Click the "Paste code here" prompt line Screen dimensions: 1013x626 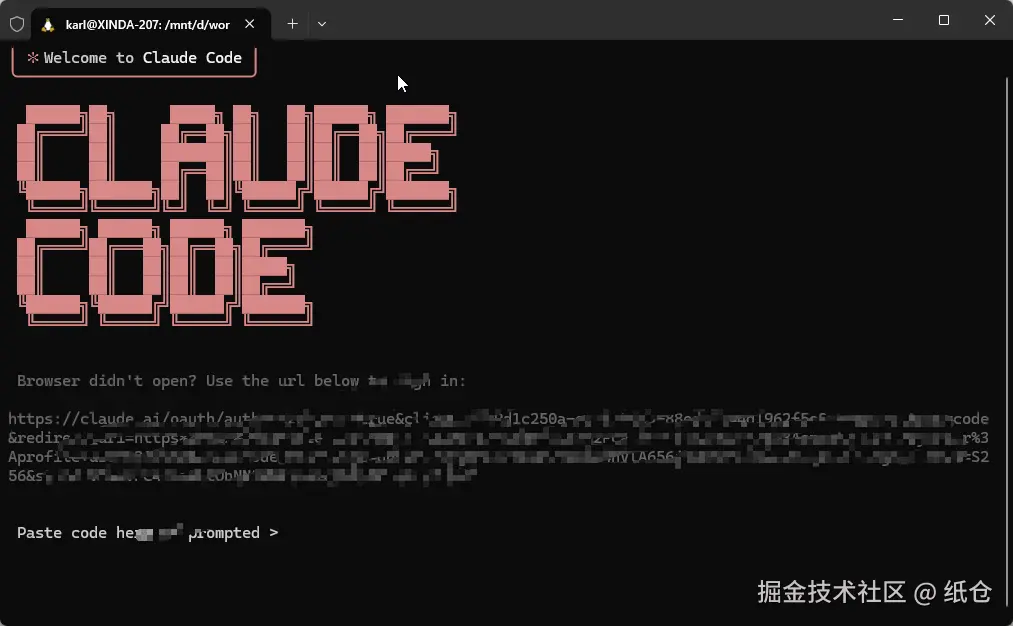147,533
